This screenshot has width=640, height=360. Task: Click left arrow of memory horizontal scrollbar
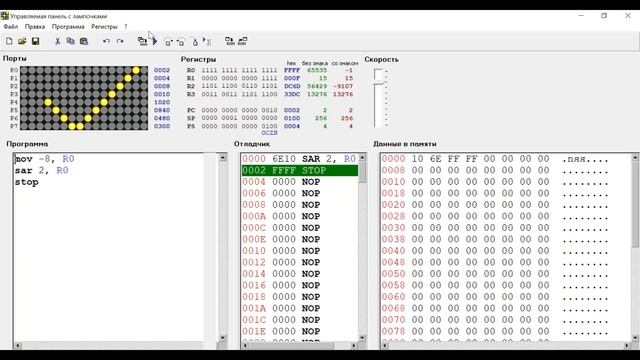click(385, 346)
